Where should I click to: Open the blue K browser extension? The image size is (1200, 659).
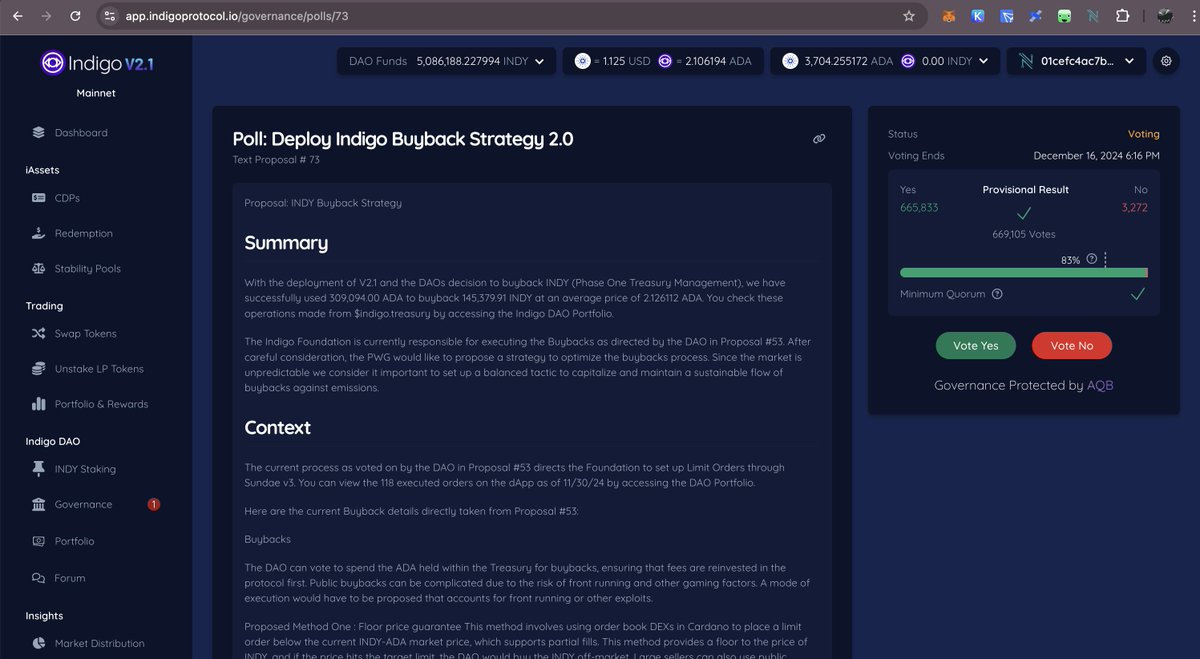pos(978,16)
